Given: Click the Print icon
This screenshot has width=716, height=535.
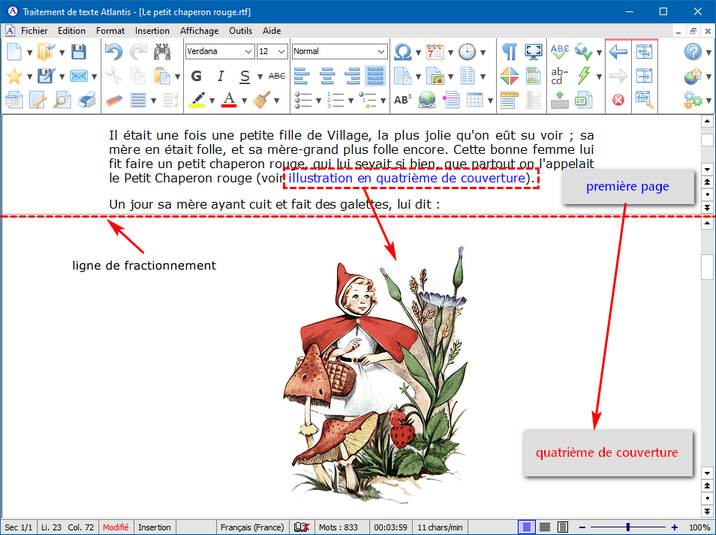Looking at the screenshot, I should point(86,99).
